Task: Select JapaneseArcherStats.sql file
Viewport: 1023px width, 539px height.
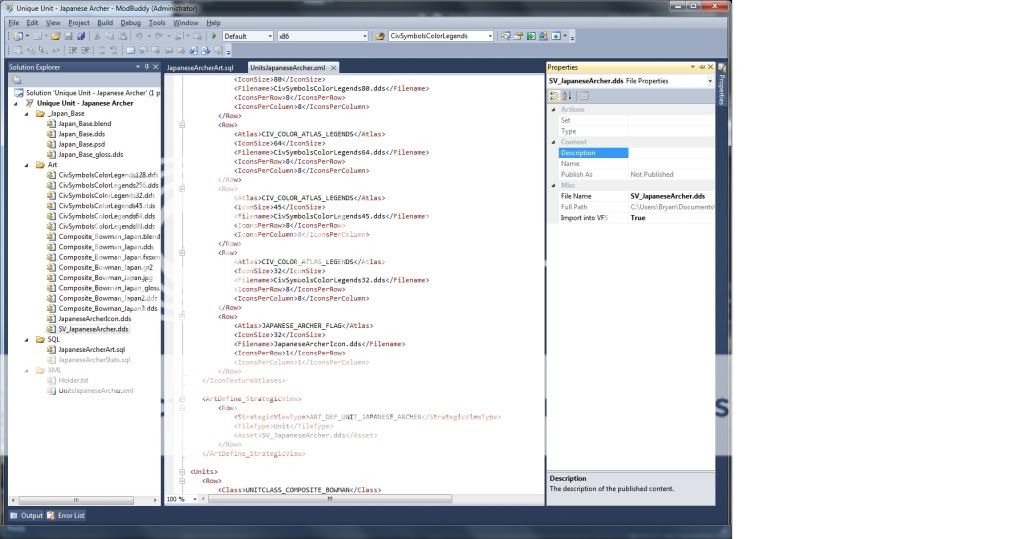Action: [94, 360]
